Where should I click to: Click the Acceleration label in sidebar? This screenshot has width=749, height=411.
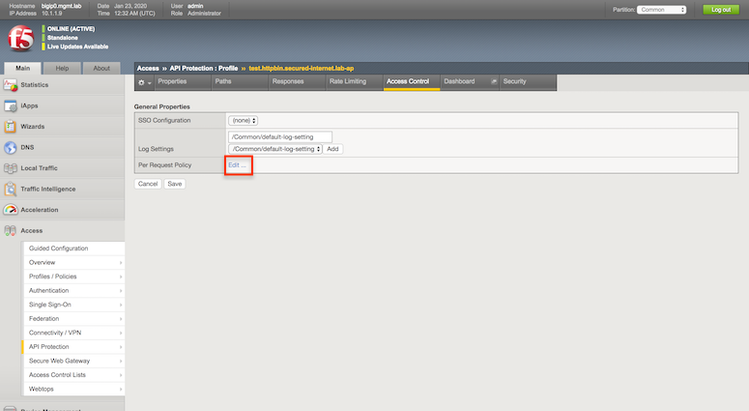click(x=40, y=210)
